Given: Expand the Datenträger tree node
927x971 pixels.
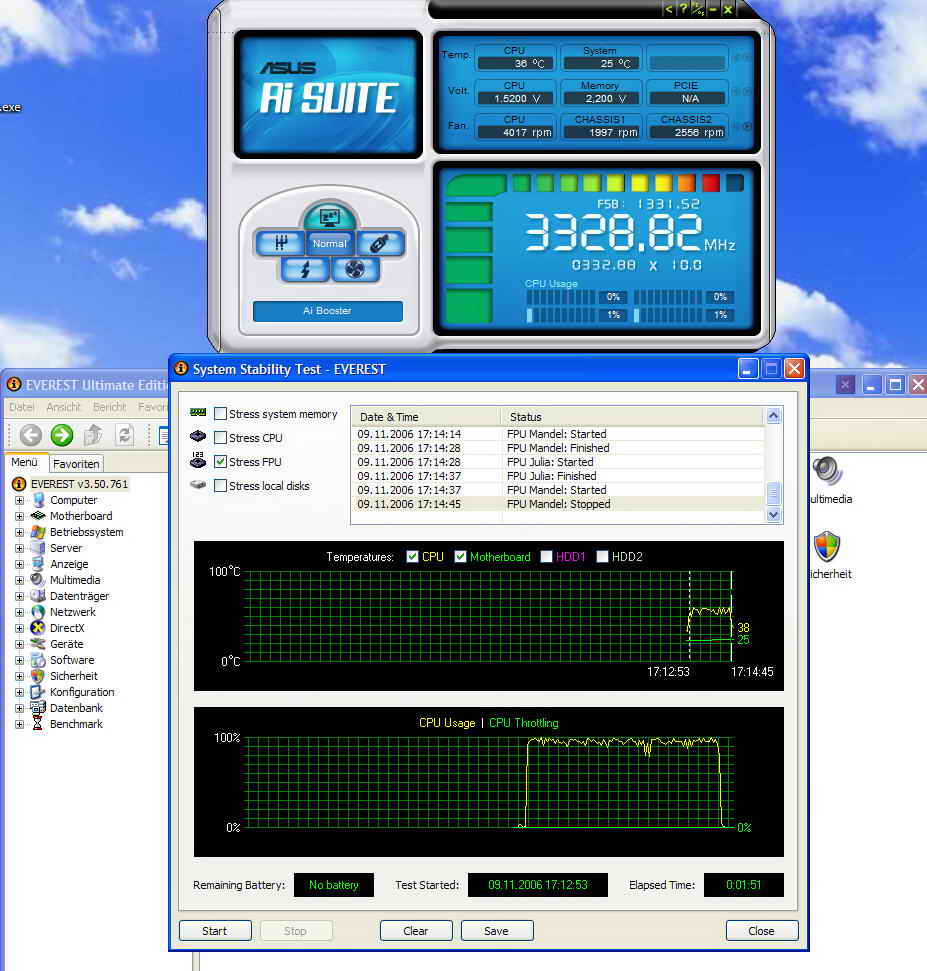Looking at the screenshot, I should coord(19,596).
